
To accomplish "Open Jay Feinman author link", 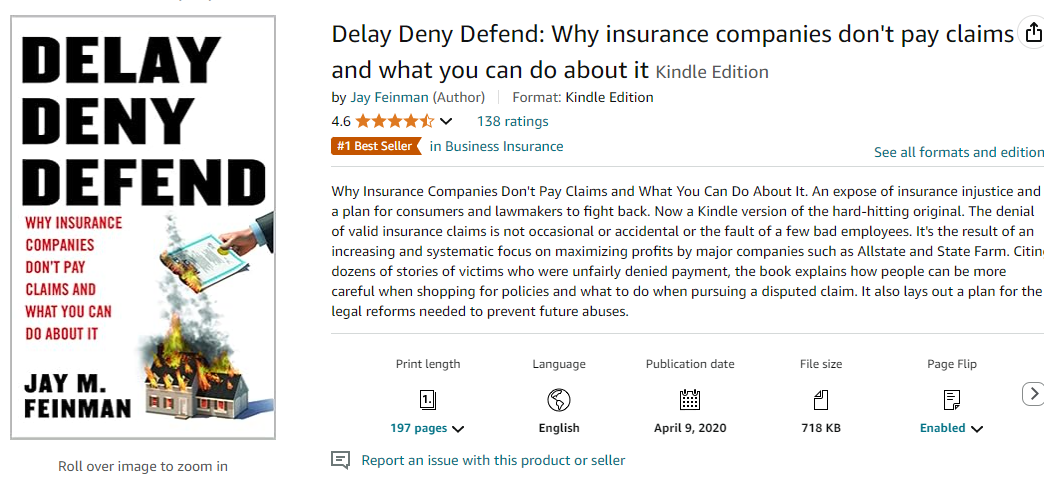I will pos(389,97).
